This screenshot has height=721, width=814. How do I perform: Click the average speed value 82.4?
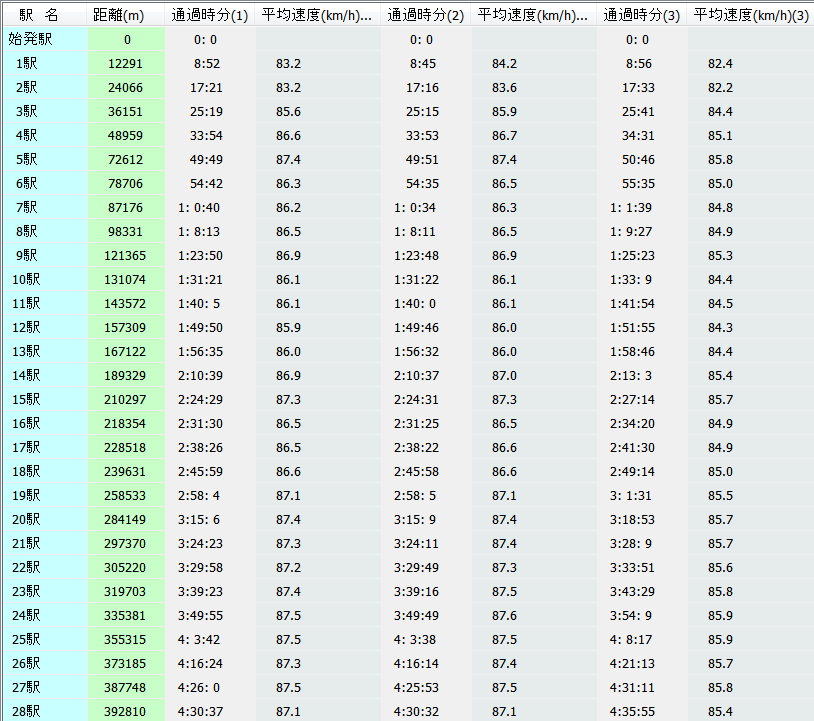721,63
